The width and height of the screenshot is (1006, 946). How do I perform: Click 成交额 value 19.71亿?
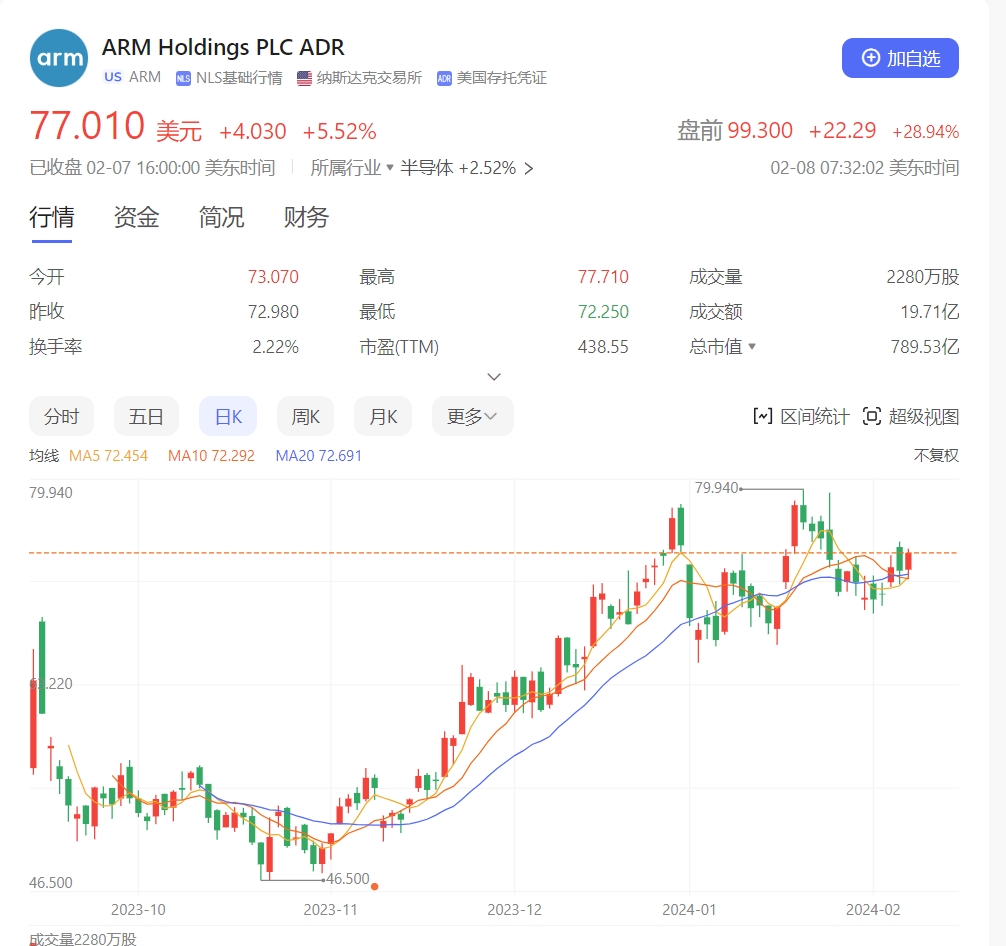930,312
